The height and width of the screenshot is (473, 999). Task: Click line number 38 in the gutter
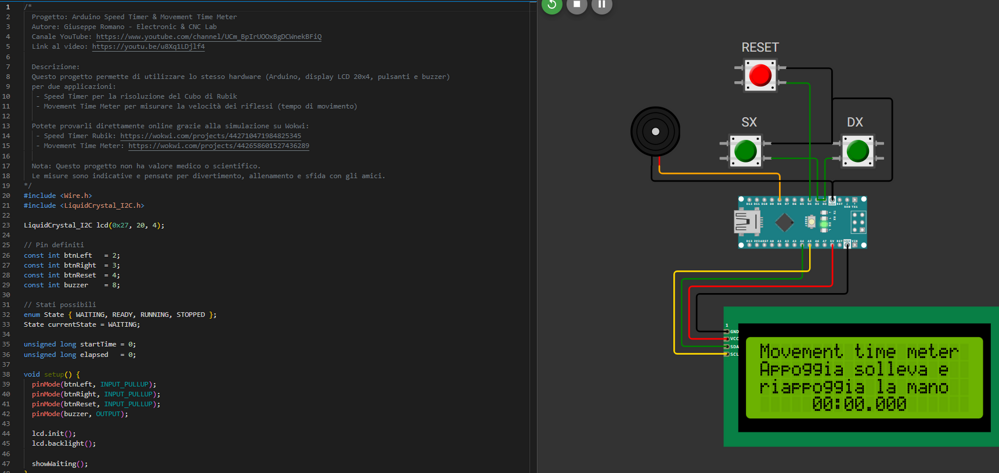(8, 374)
